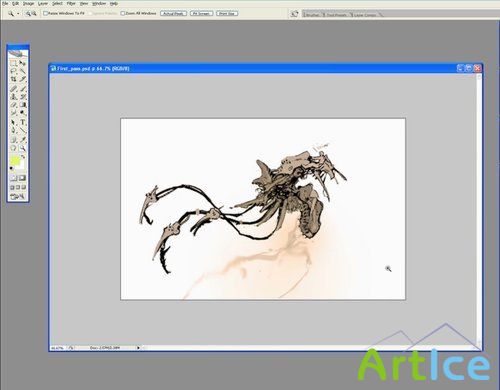Open the Brushes palette tab

312,15
